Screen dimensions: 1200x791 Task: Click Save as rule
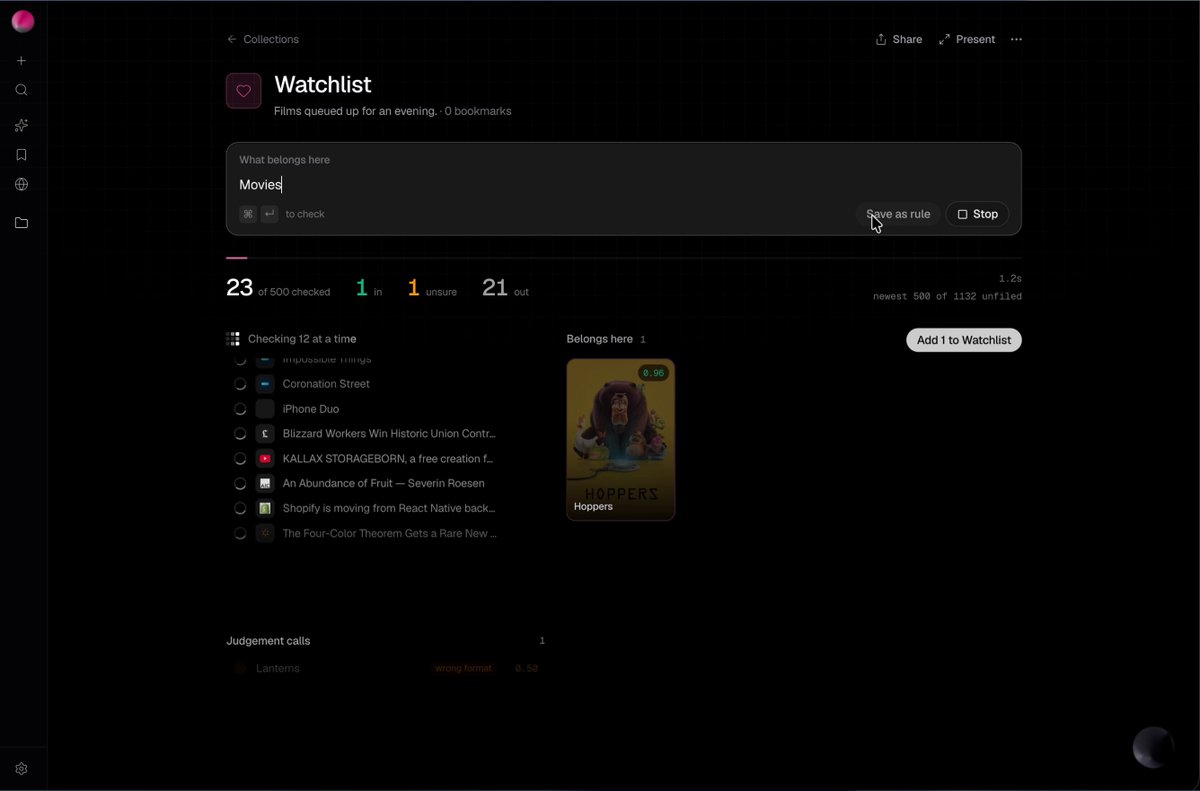pos(898,214)
